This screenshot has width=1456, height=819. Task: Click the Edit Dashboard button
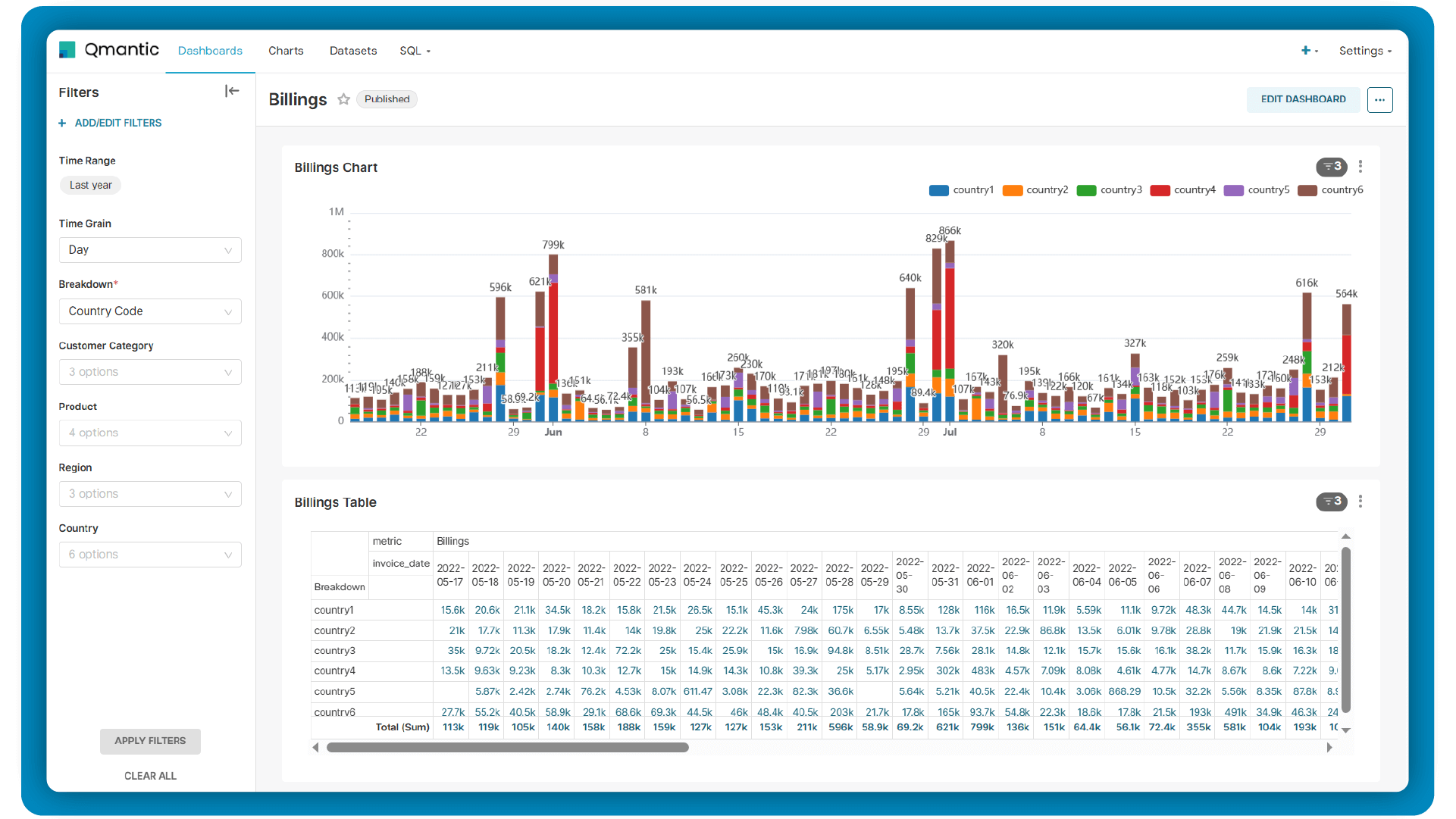click(x=1303, y=99)
